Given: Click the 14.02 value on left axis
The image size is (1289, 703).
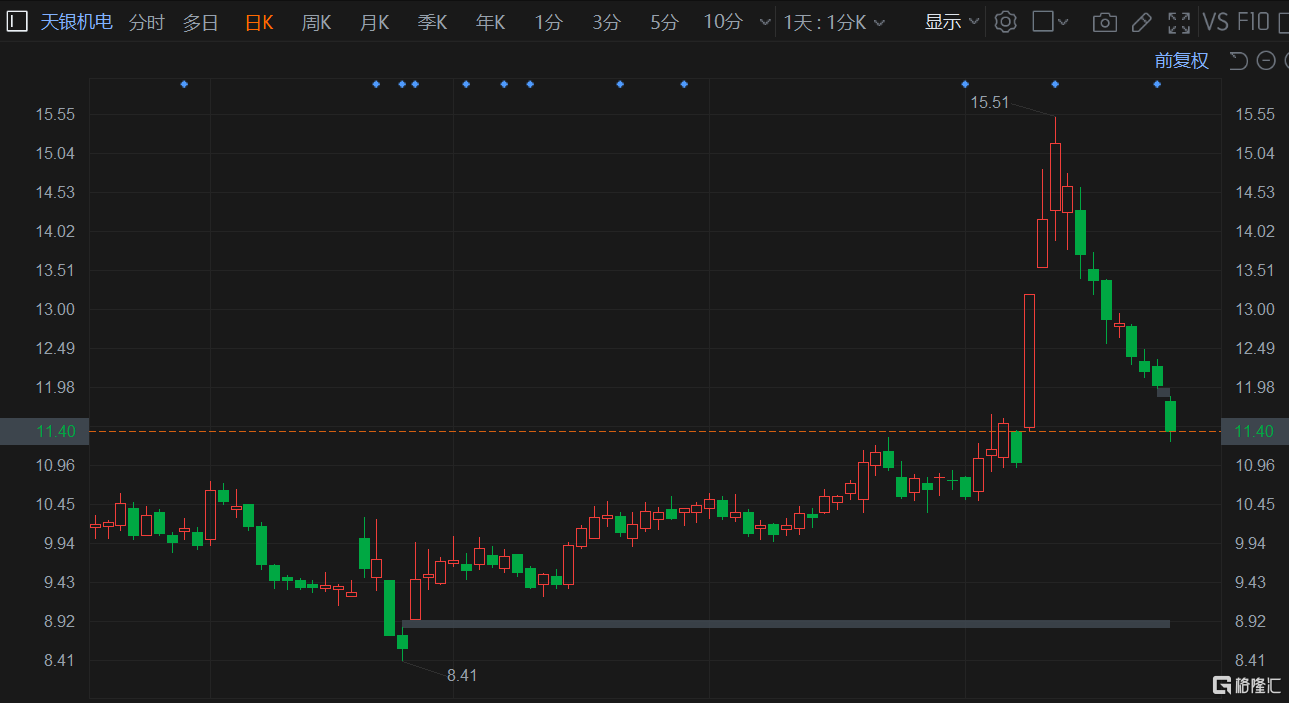Looking at the screenshot, I should click(x=55, y=231).
